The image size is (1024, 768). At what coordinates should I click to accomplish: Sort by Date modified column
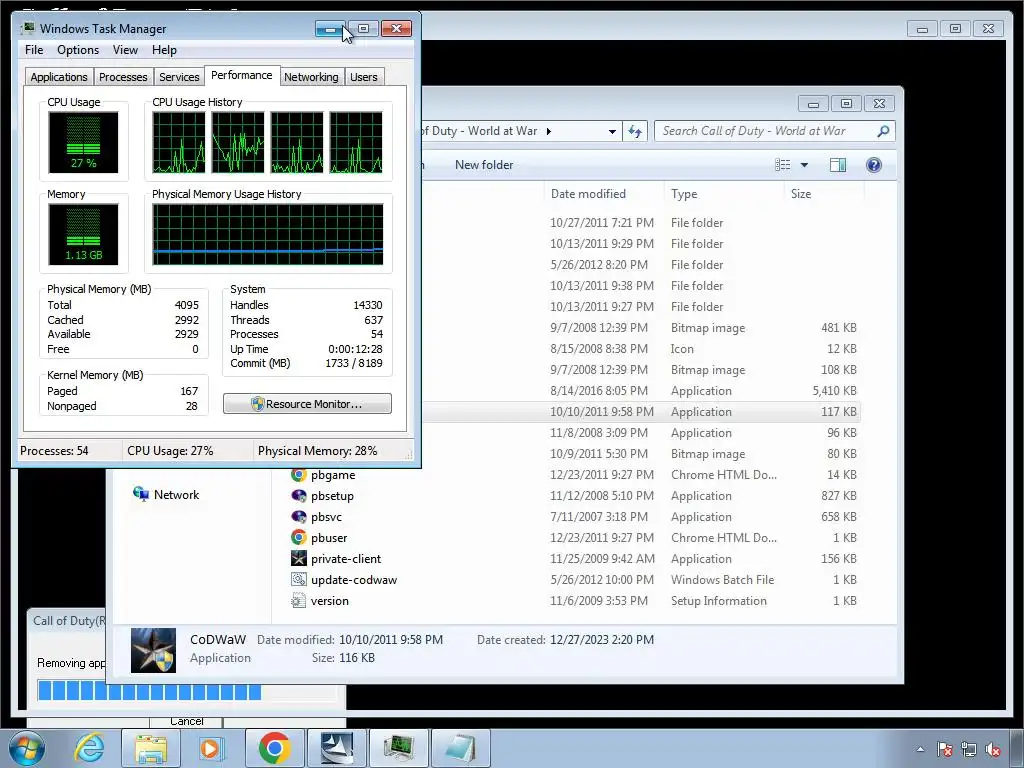coord(588,194)
